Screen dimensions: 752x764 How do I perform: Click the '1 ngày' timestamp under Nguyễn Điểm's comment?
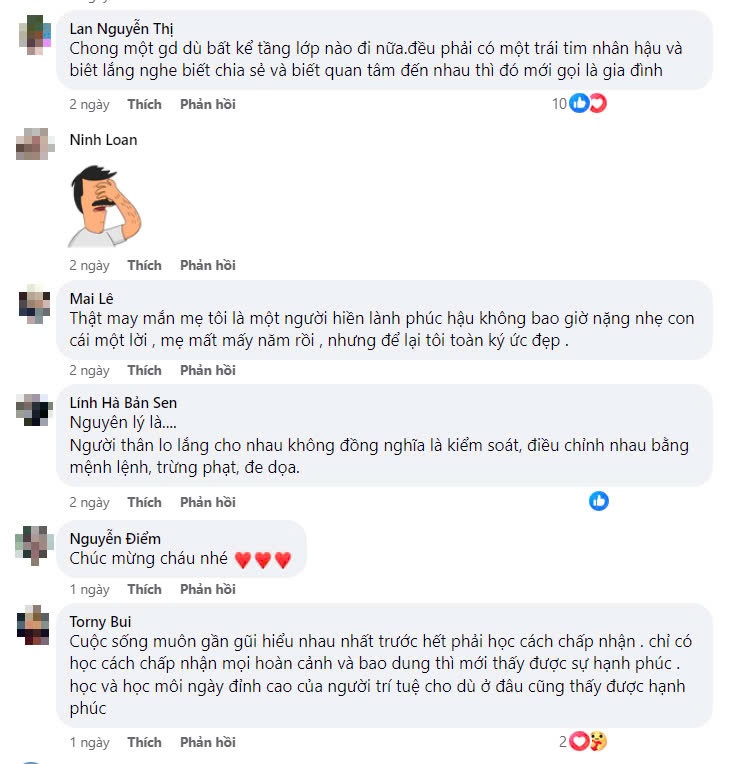pos(89,589)
